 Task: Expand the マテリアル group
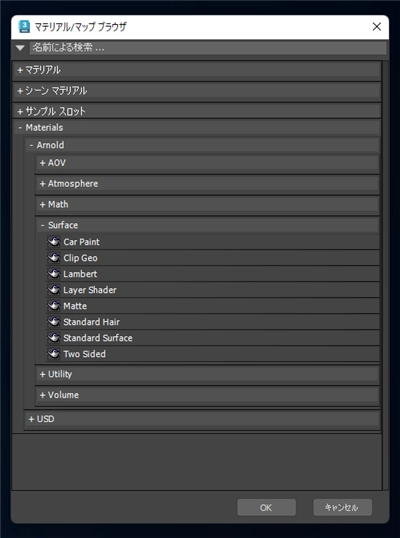(x=197, y=70)
